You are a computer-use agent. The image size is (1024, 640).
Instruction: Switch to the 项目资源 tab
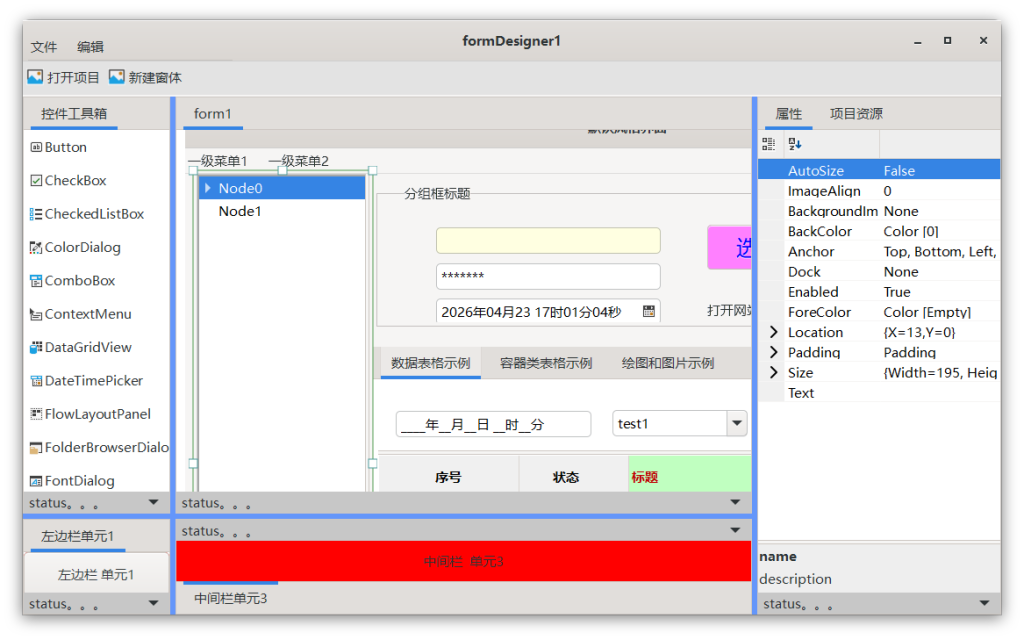(856, 114)
